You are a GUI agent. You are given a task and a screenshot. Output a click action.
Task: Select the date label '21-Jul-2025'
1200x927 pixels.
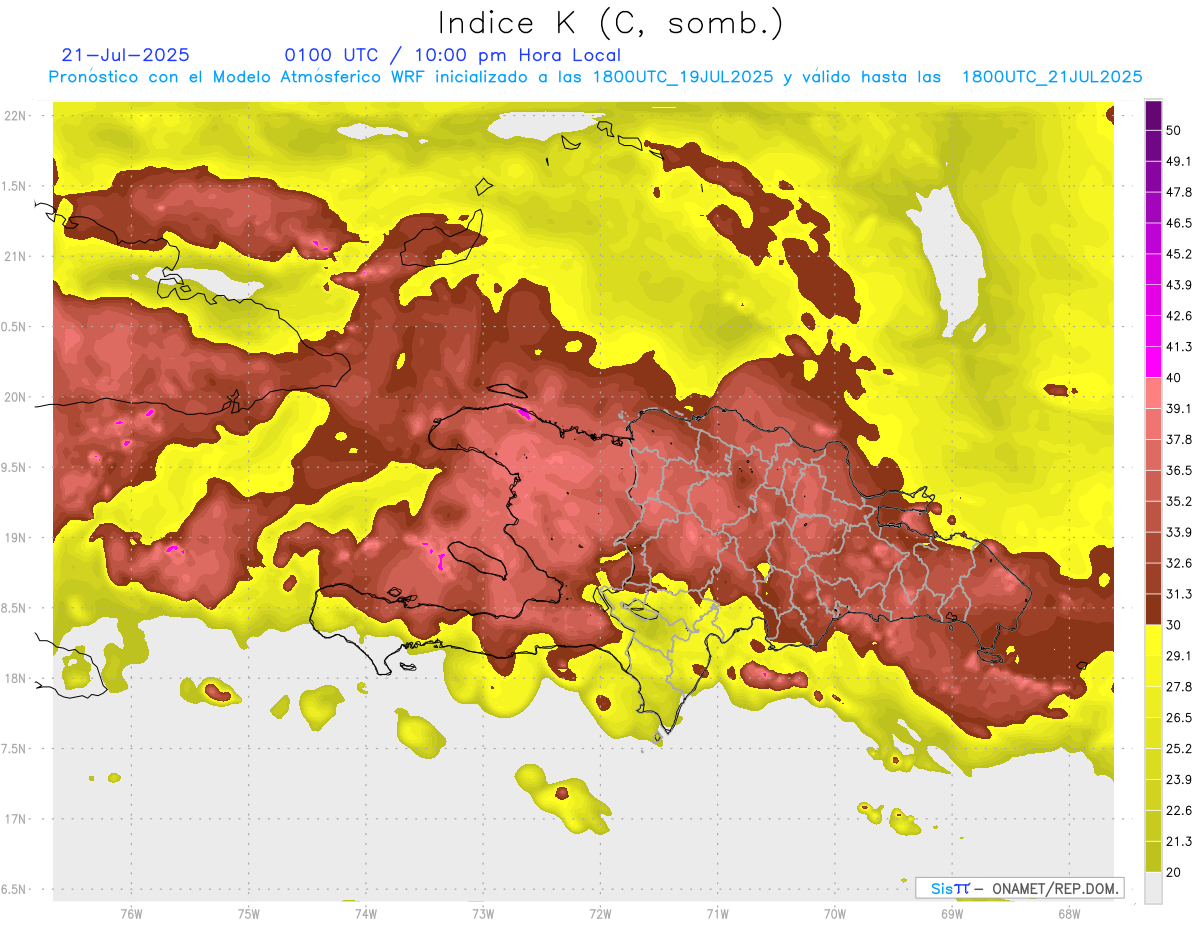coord(125,55)
